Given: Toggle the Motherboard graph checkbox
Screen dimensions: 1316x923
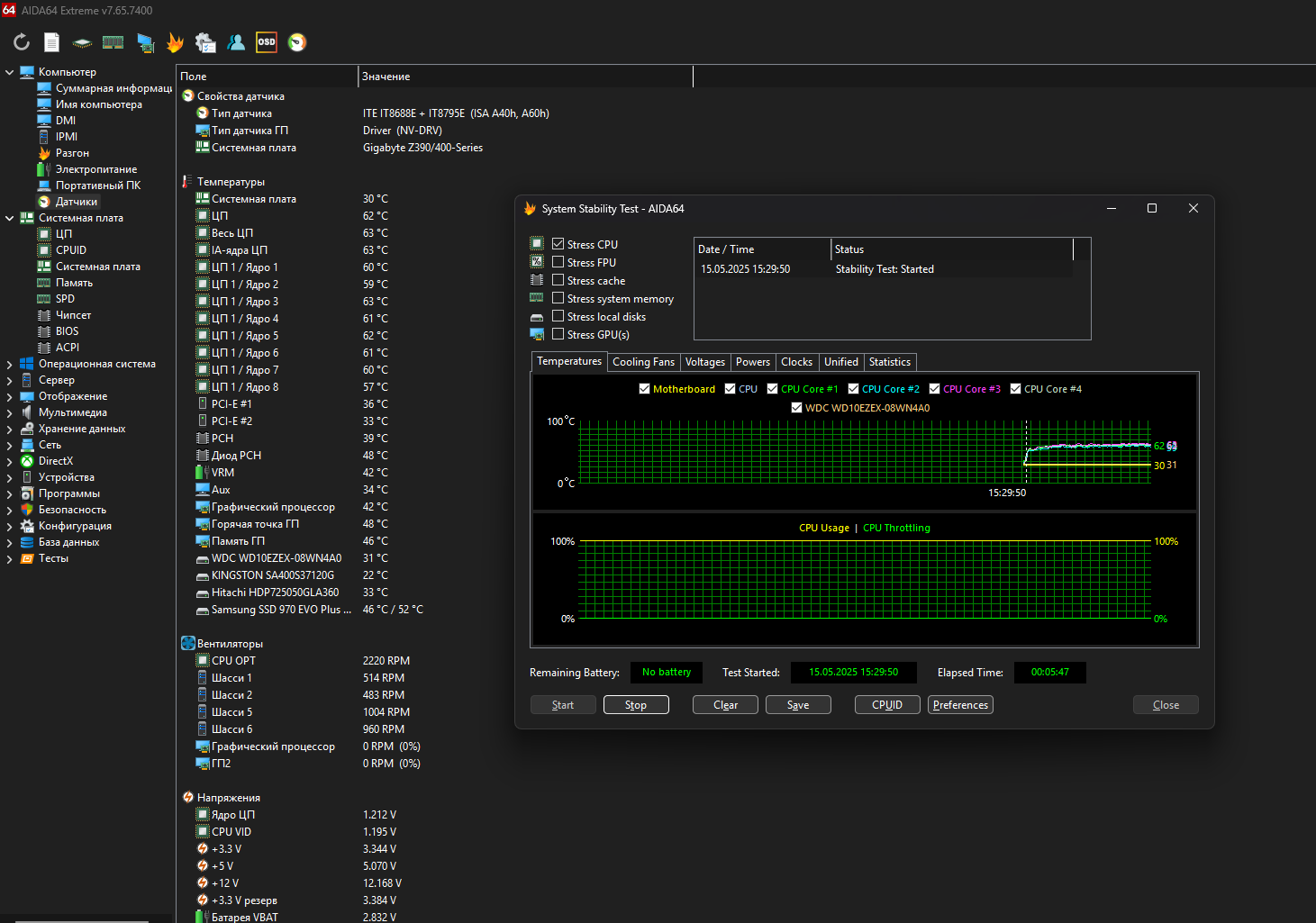Looking at the screenshot, I should click(x=644, y=389).
